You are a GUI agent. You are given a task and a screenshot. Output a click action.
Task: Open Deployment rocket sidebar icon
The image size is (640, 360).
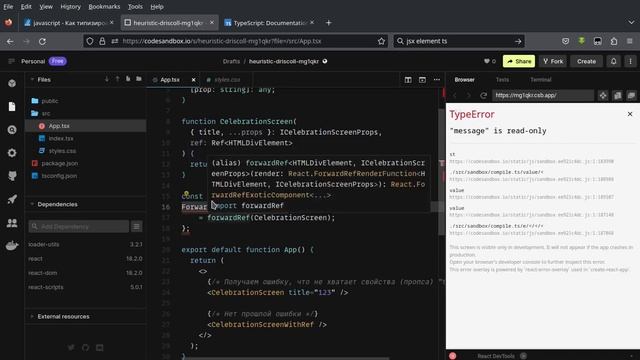coord(12,199)
